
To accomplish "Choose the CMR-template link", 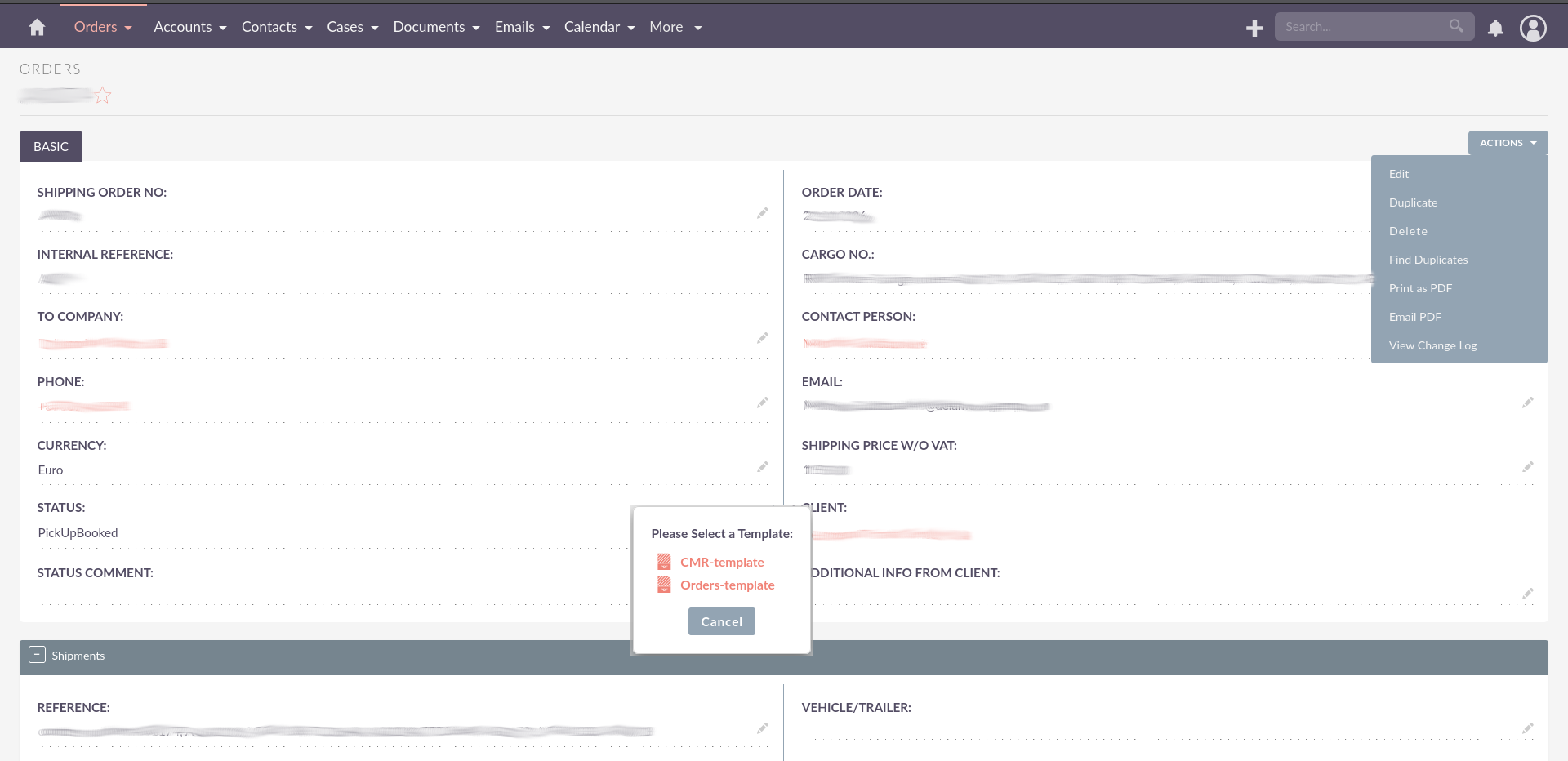I will point(722,562).
